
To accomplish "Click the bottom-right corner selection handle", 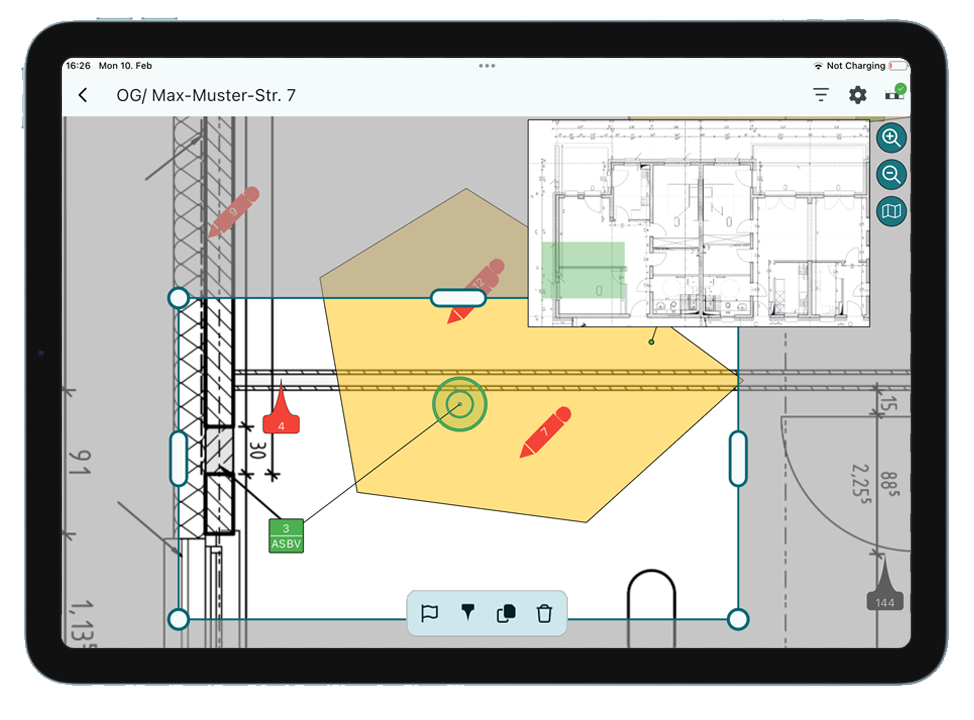I will click(738, 619).
